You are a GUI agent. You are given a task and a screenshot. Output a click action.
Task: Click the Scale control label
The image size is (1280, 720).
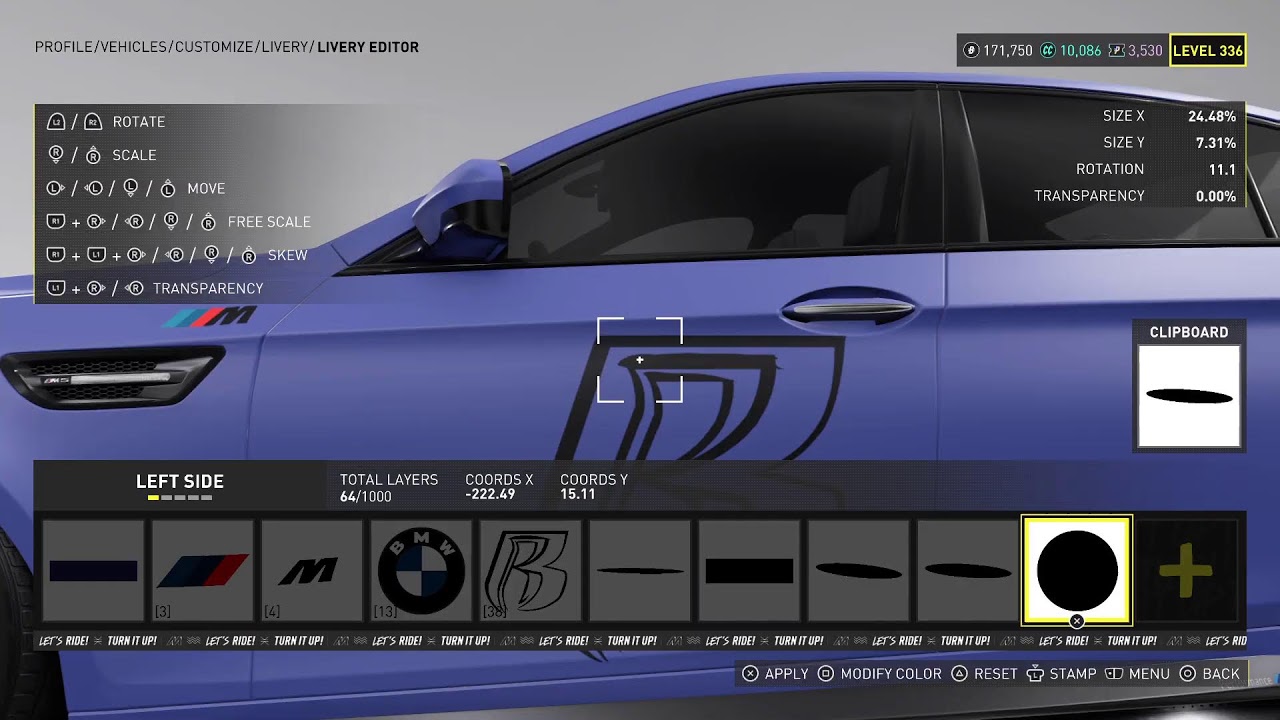click(134, 155)
